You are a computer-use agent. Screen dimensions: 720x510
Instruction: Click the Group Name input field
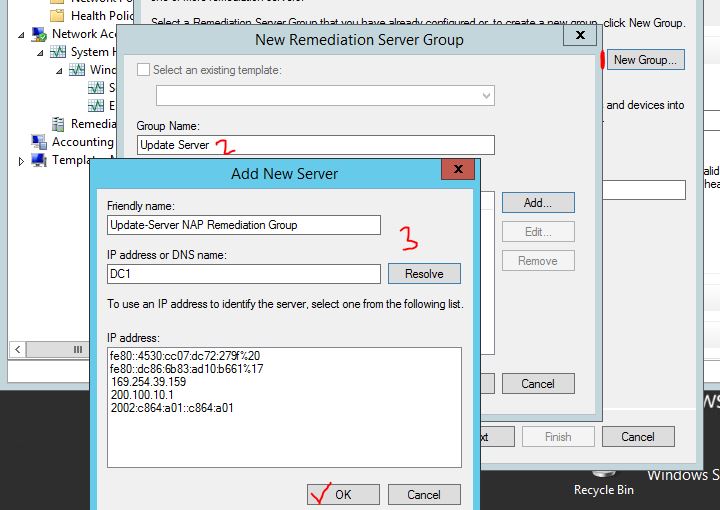coord(315,145)
